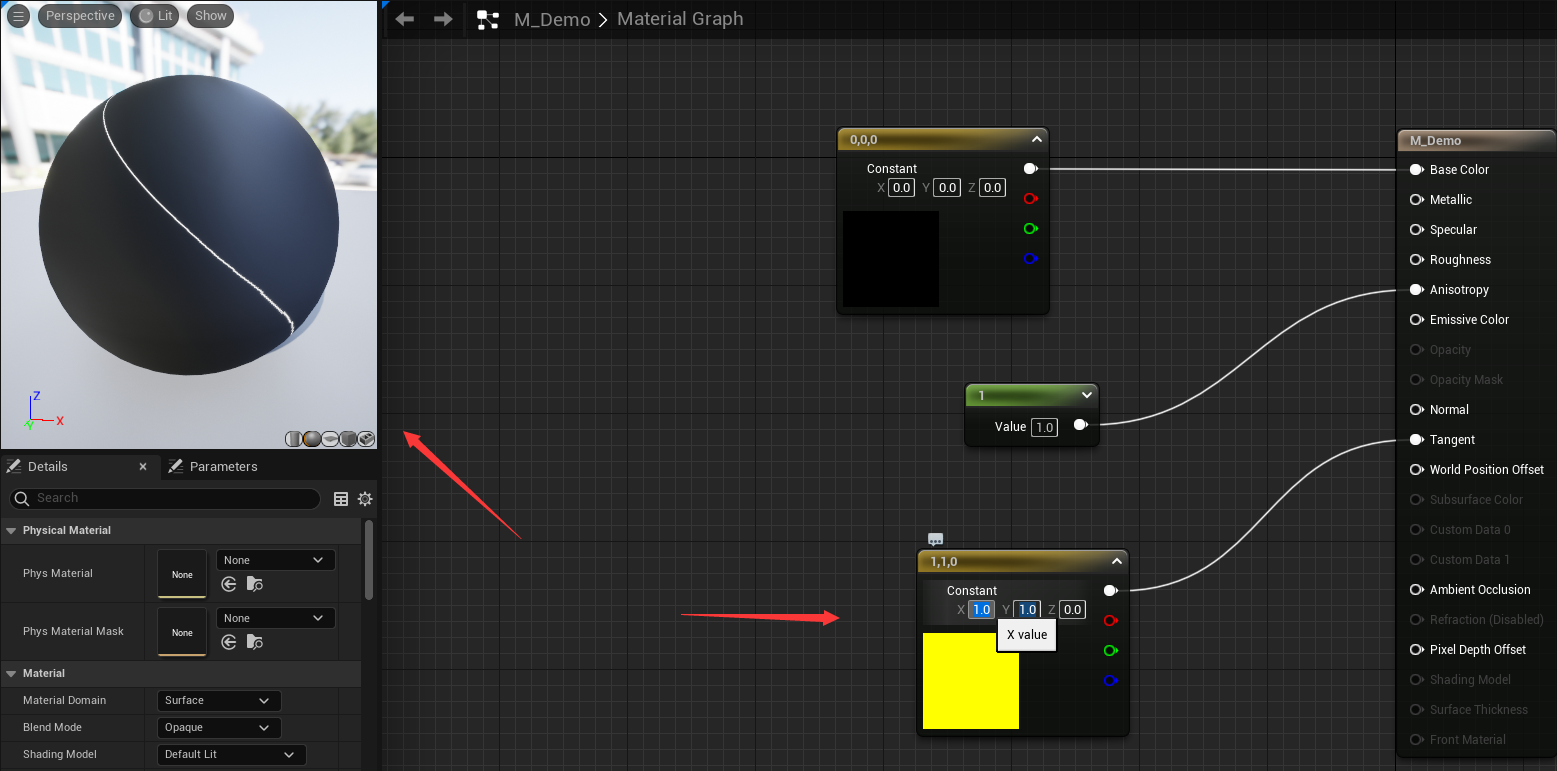1557x771 pixels.
Task: Expand the scalar constant 1 node
Action: [1087, 395]
